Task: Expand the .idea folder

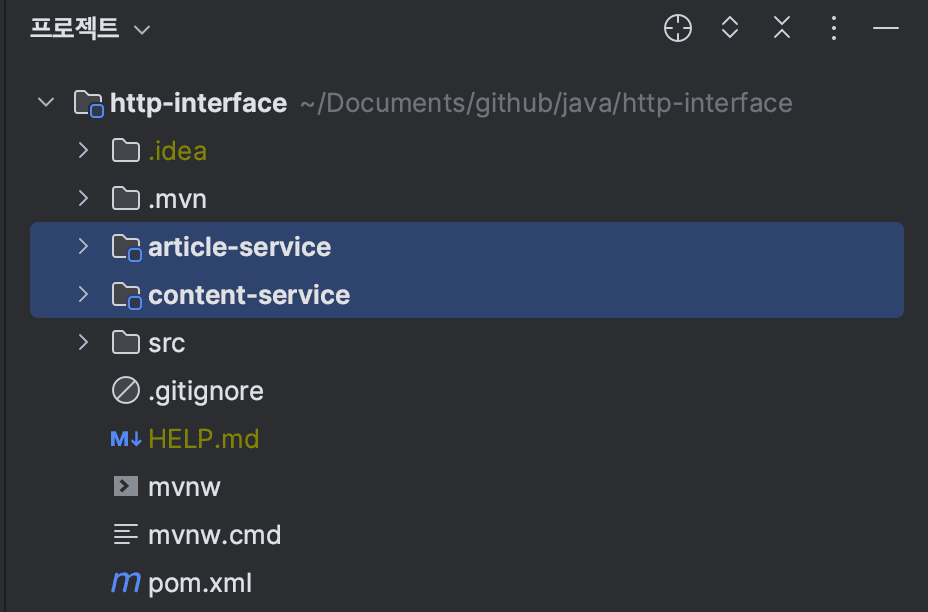Action: click(x=83, y=151)
